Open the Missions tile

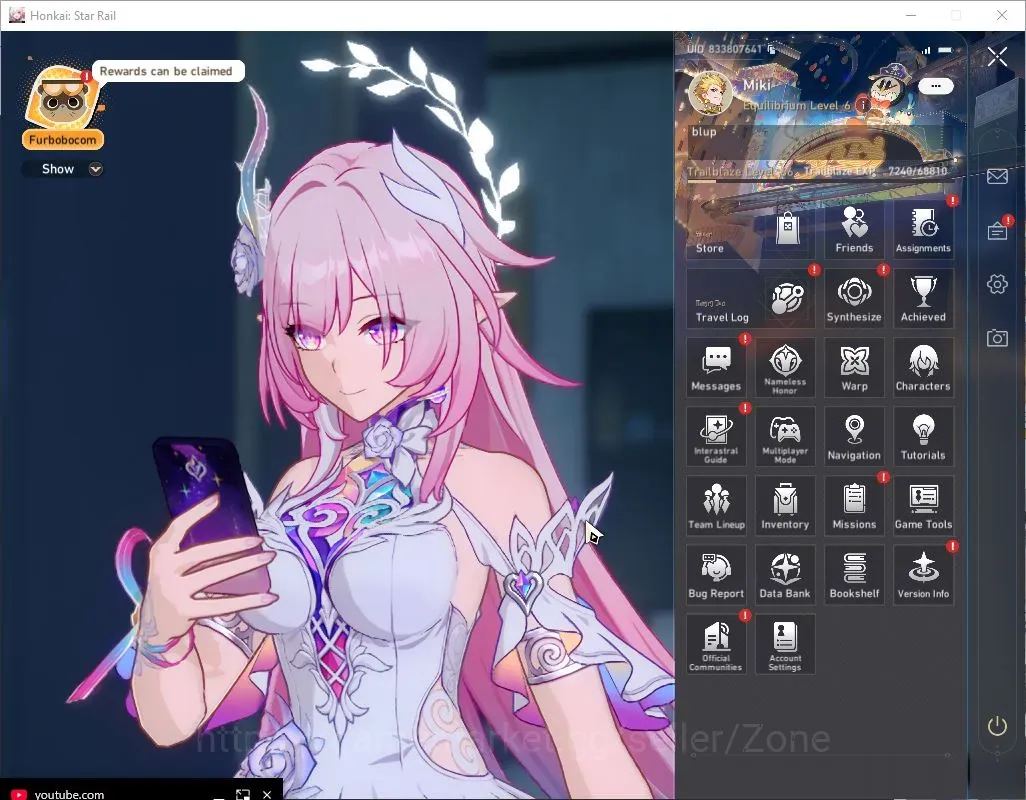pos(854,506)
